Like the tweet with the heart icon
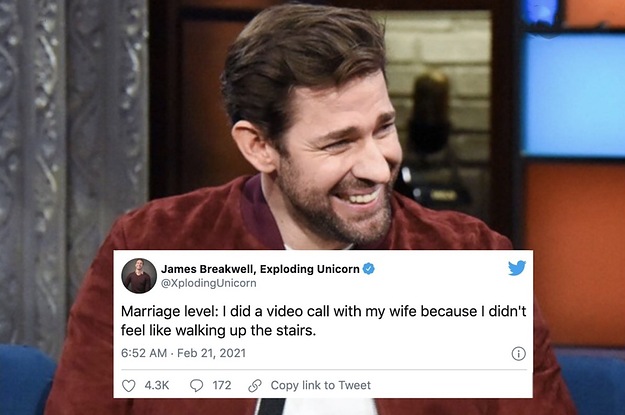 128,385
